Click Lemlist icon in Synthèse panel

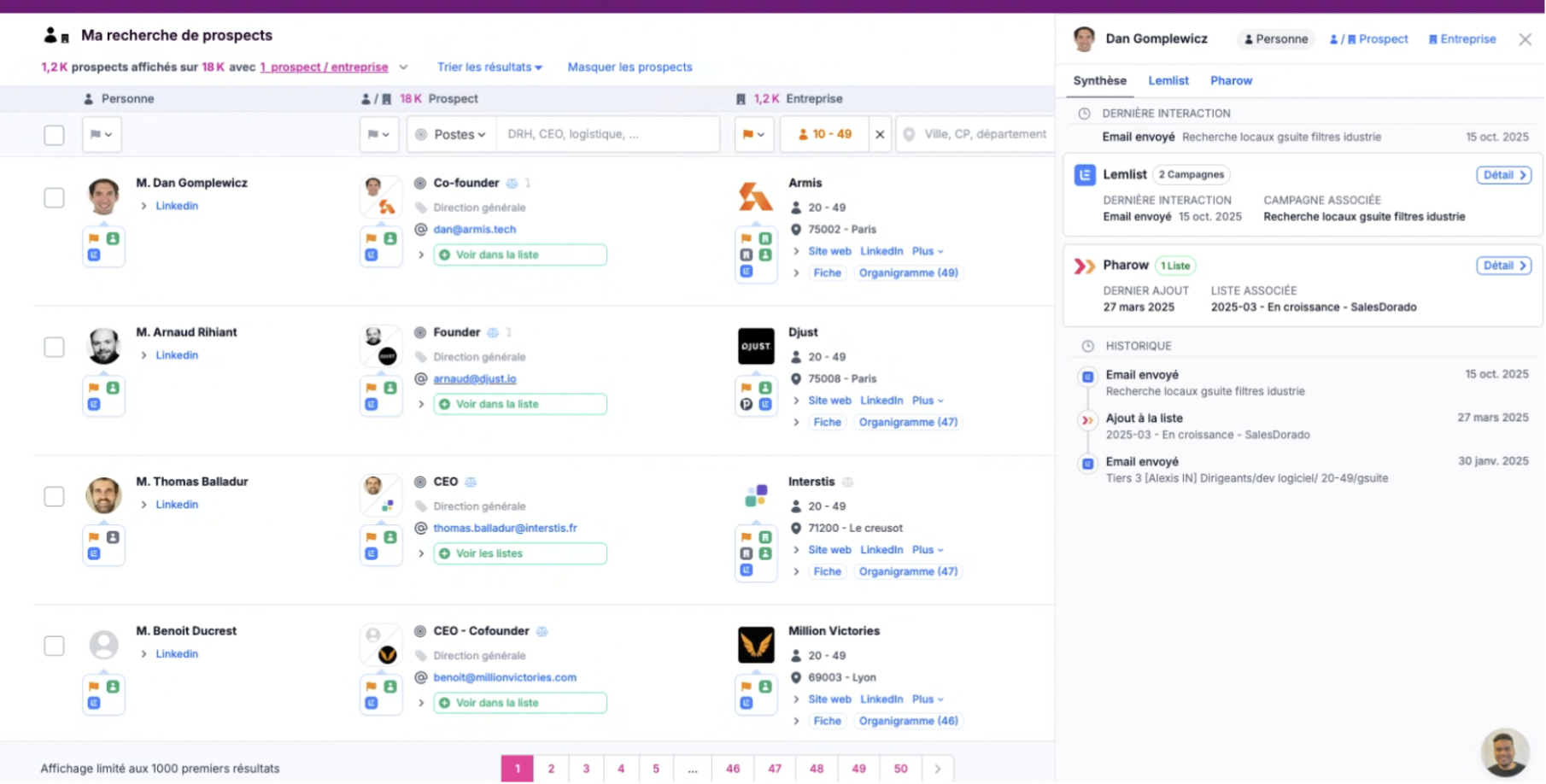coord(1085,175)
